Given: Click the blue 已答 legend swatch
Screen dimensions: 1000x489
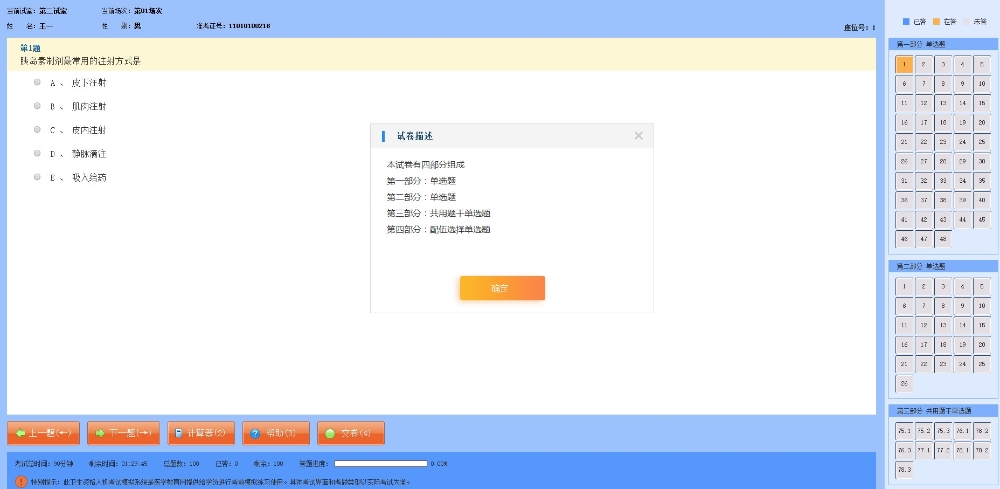Looking at the screenshot, I should point(906,21).
